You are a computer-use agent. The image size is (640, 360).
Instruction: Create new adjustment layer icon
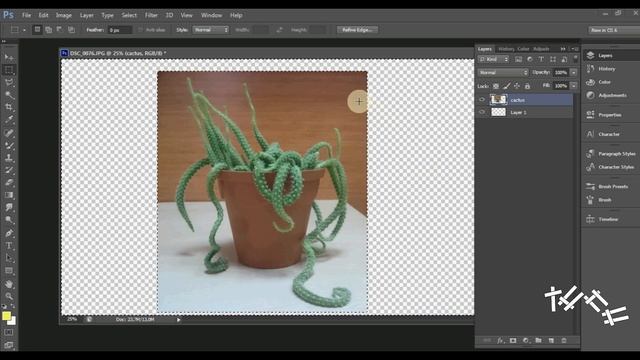coord(526,340)
